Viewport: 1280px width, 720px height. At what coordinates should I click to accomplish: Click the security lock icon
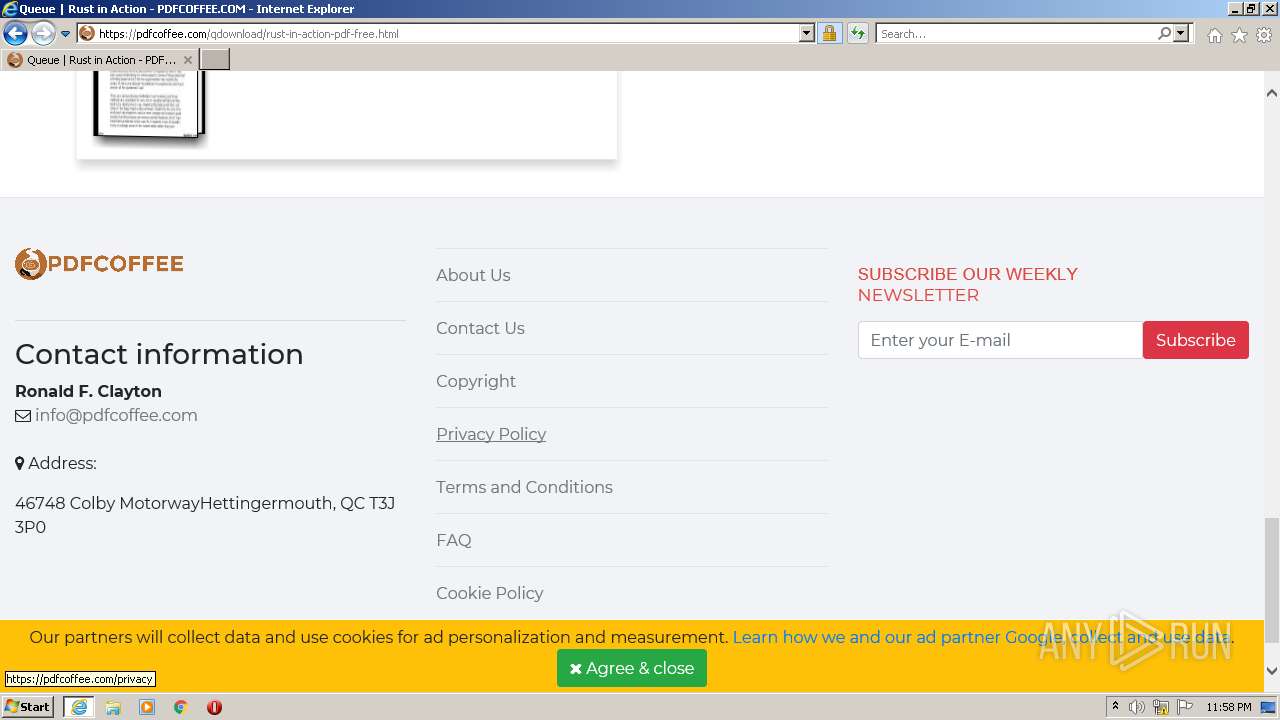(x=829, y=33)
